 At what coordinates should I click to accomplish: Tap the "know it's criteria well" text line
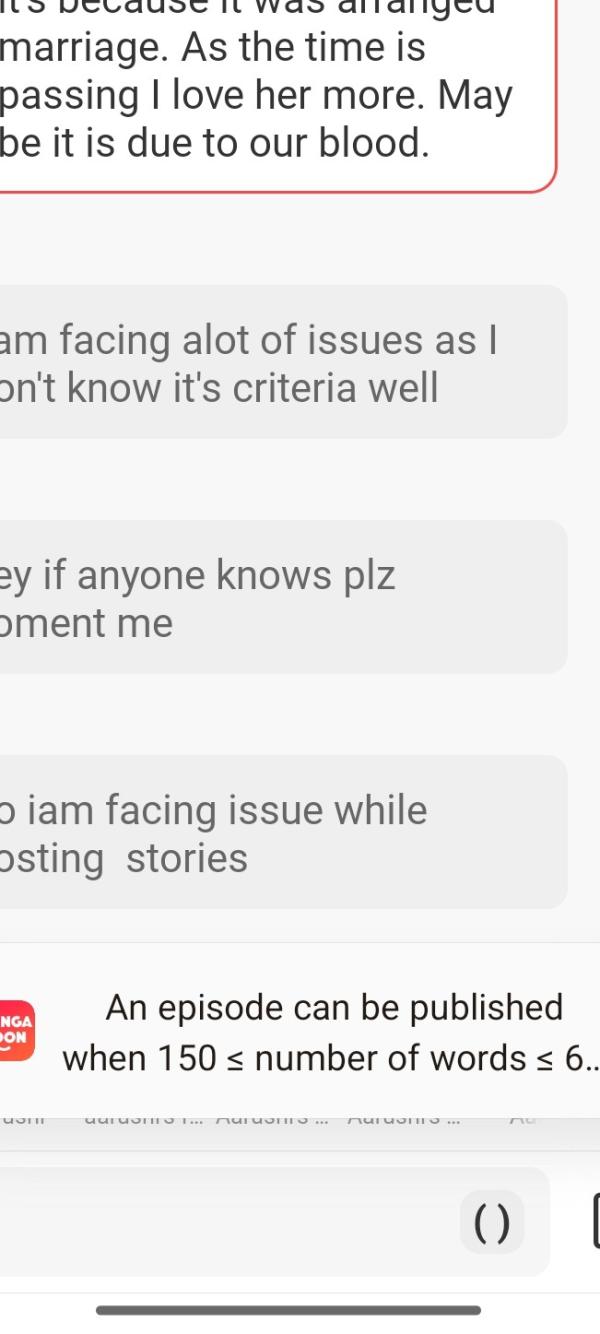click(219, 388)
